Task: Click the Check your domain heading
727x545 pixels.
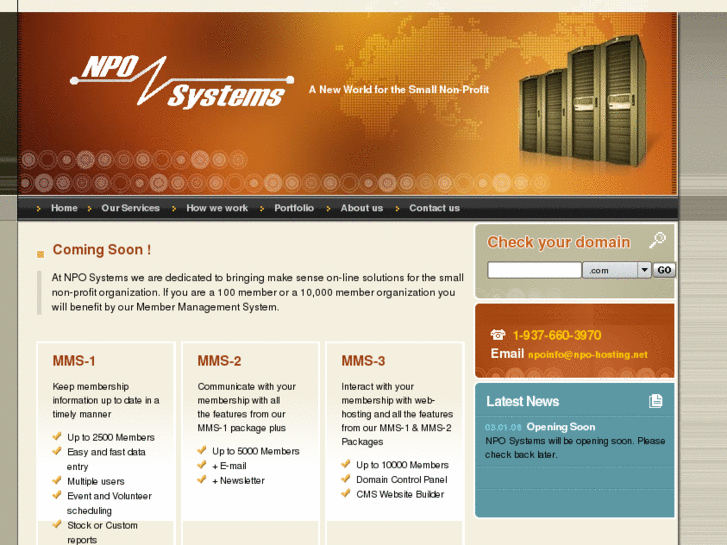Action: coord(558,242)
